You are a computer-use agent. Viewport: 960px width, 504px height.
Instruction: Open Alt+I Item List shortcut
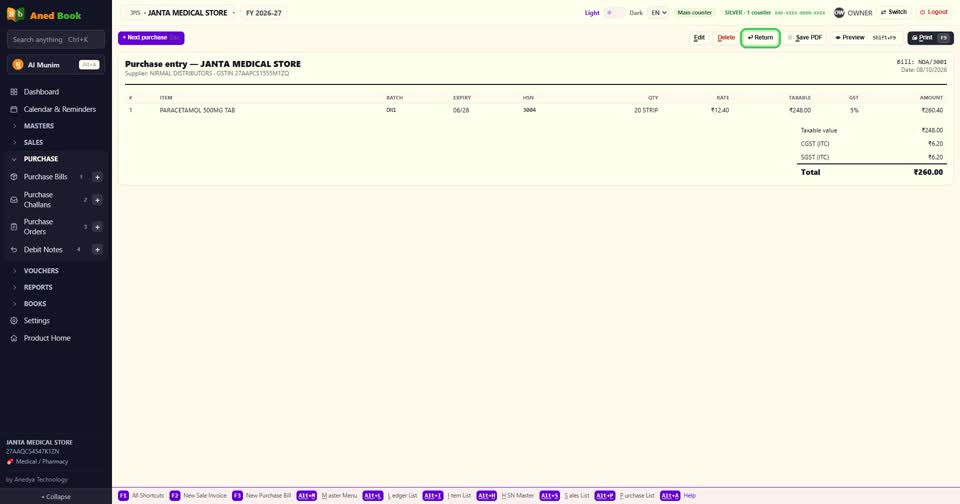pyautogui.click(x=447, y=495)
